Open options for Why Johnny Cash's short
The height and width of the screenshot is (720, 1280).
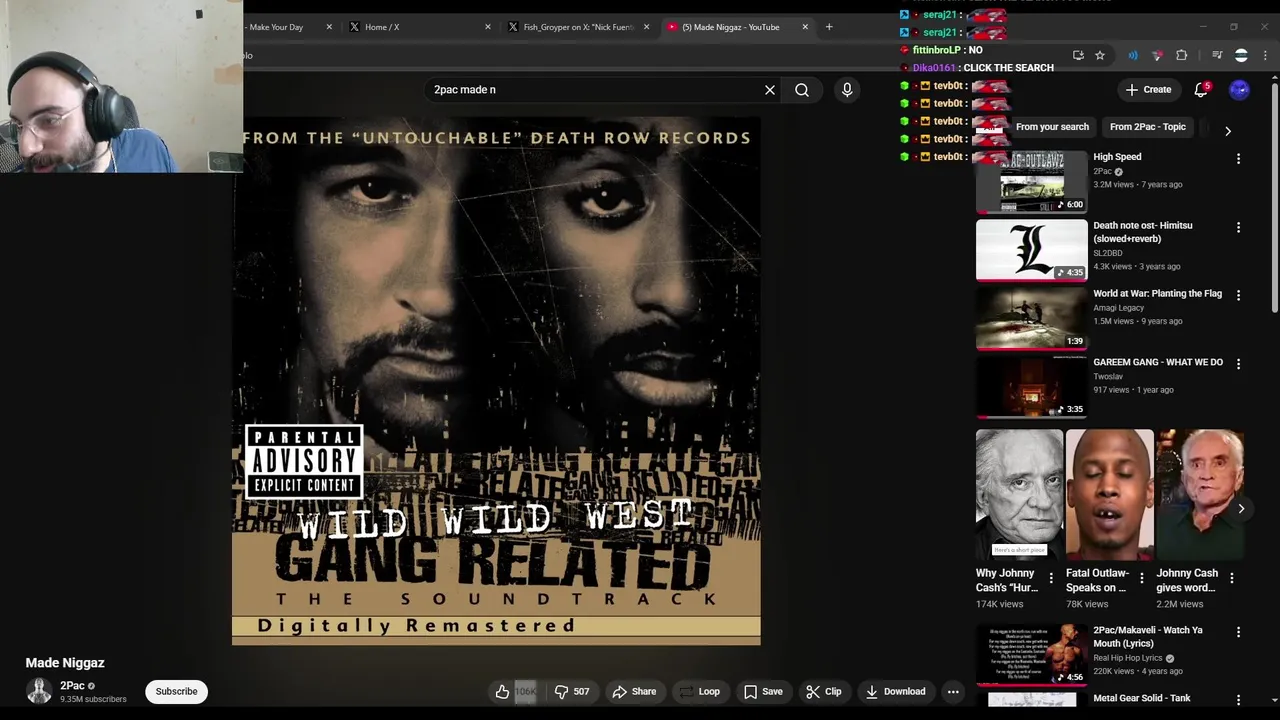point(1051,578)
